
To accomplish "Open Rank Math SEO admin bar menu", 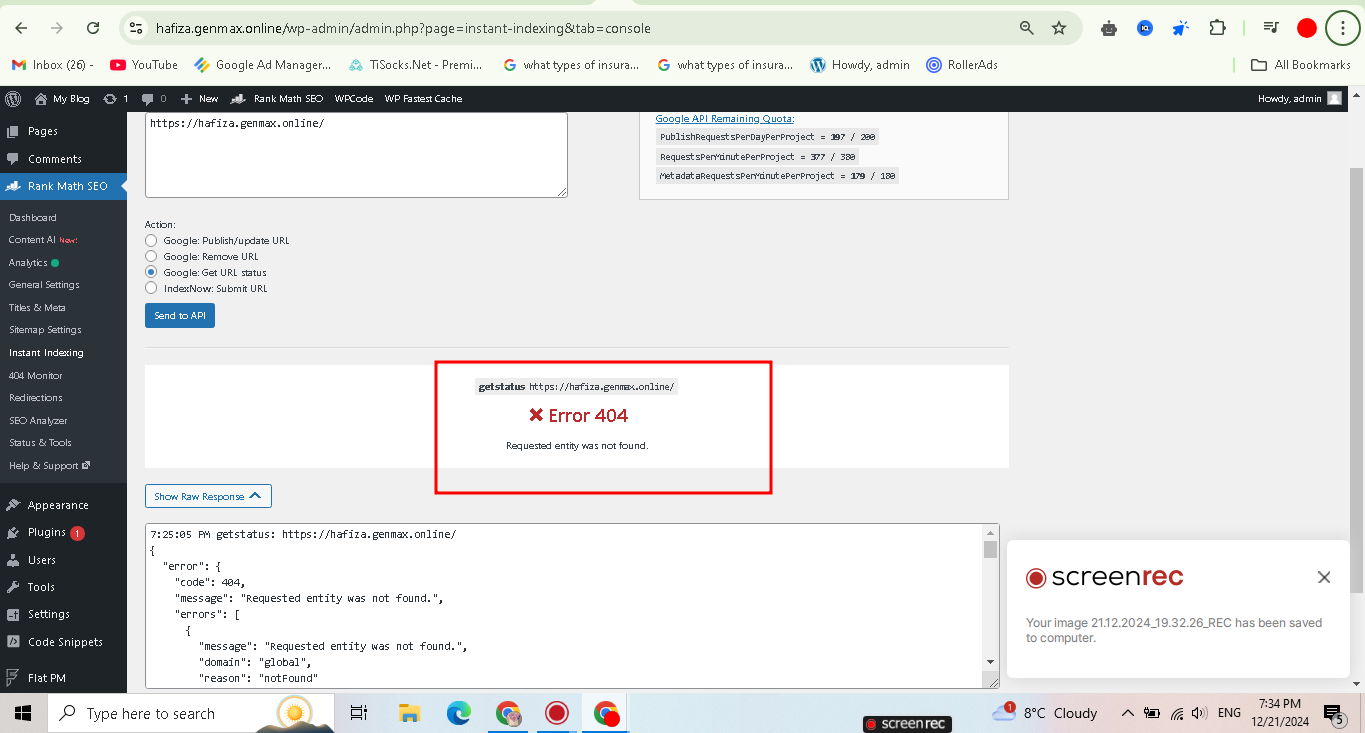I will (277, 99).
